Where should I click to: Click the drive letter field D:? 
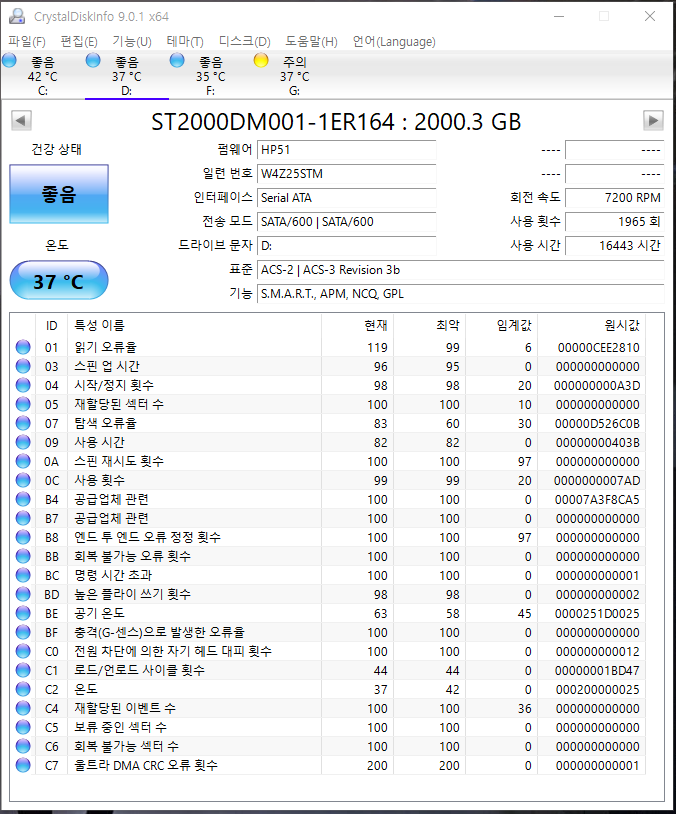tap(346, 246)
